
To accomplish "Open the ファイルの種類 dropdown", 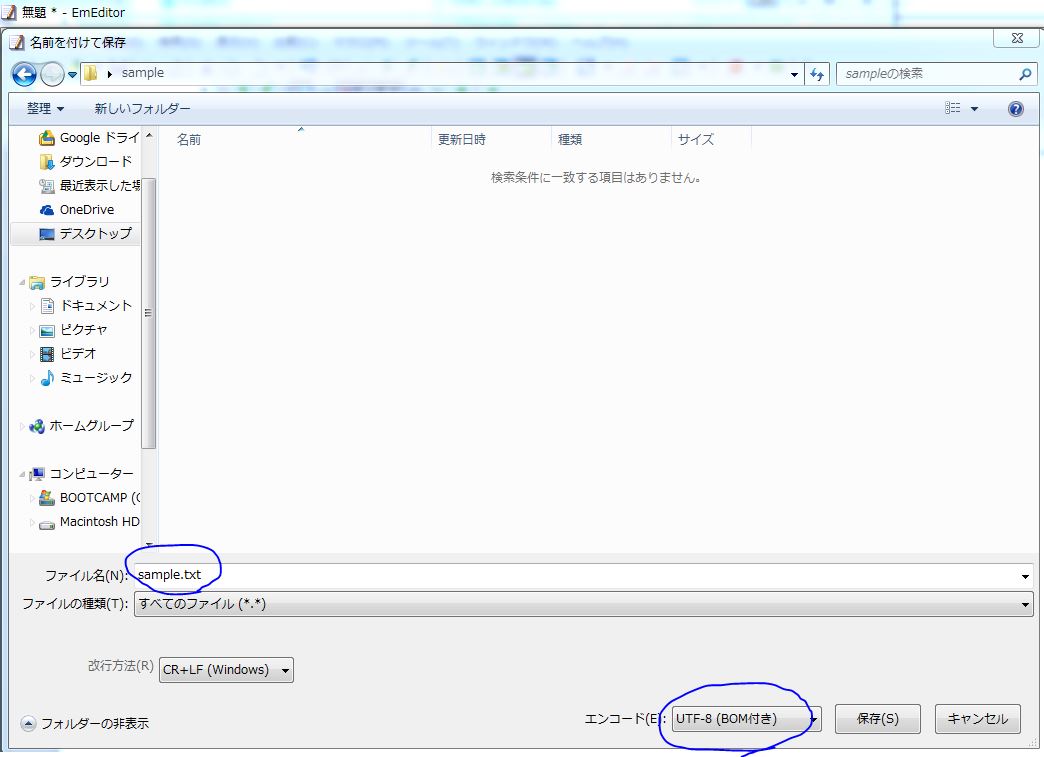I will 583,604.
